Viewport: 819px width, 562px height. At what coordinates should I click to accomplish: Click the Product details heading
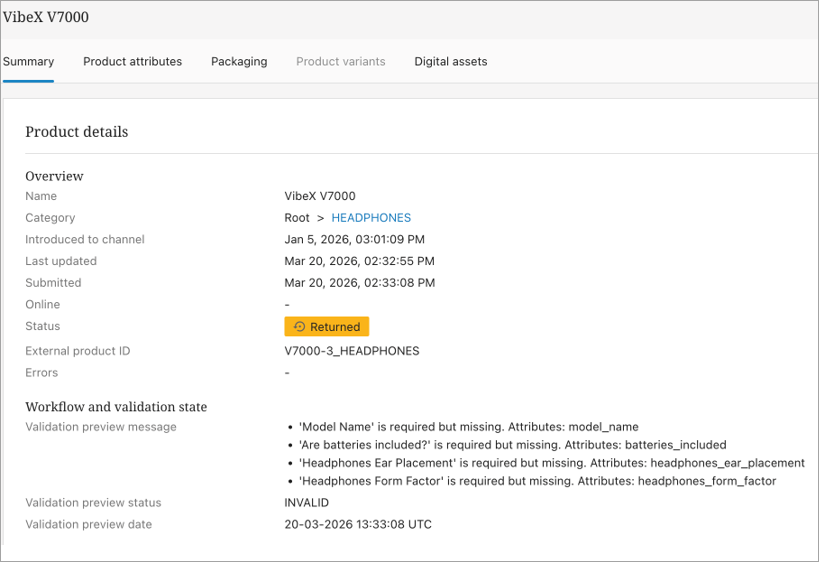[x=76, y=132]
